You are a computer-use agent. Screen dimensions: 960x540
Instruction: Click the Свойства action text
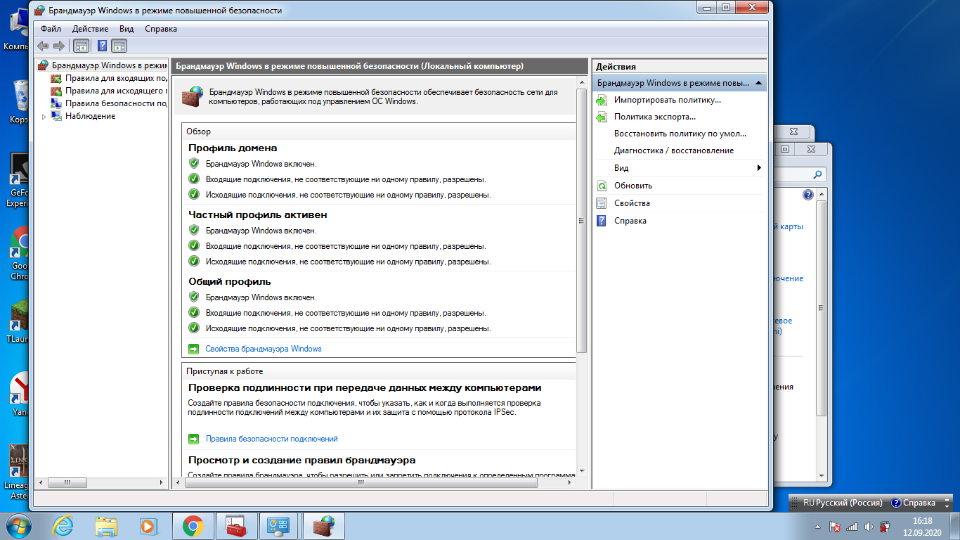pos(632,203)
